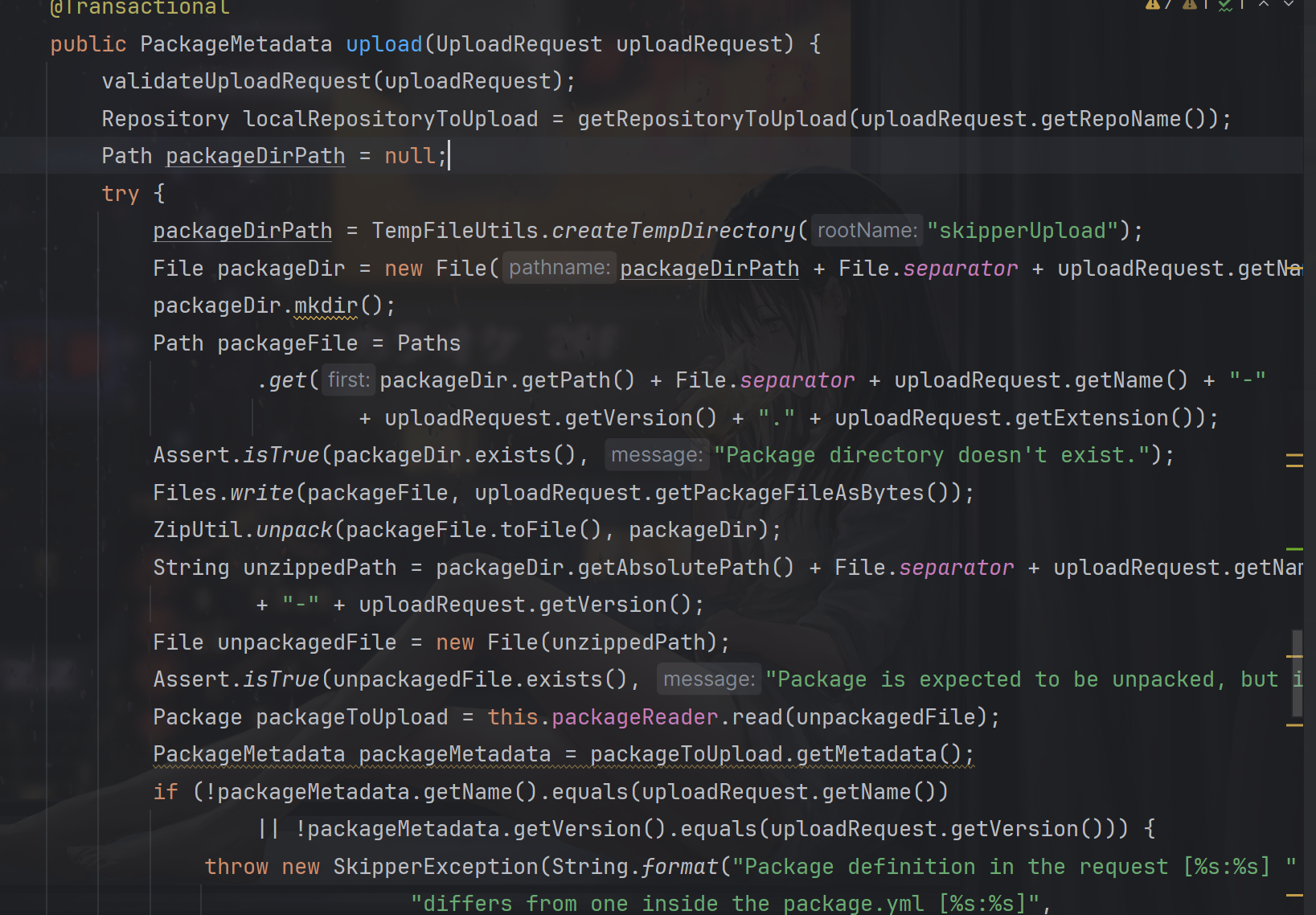Click the 'pathname:' parameter hint
Image resolution: width=1316 pixels, height=915 pixels.
pyautogui.click(x=559, y=268)
